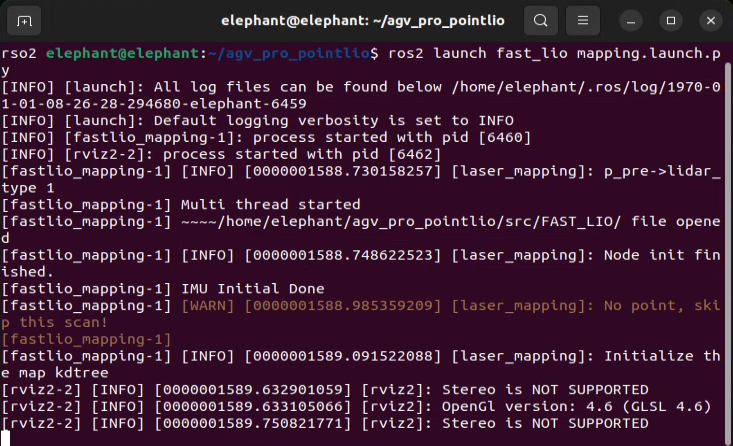Click the search magnifier icon

click(x=541, y=21)
